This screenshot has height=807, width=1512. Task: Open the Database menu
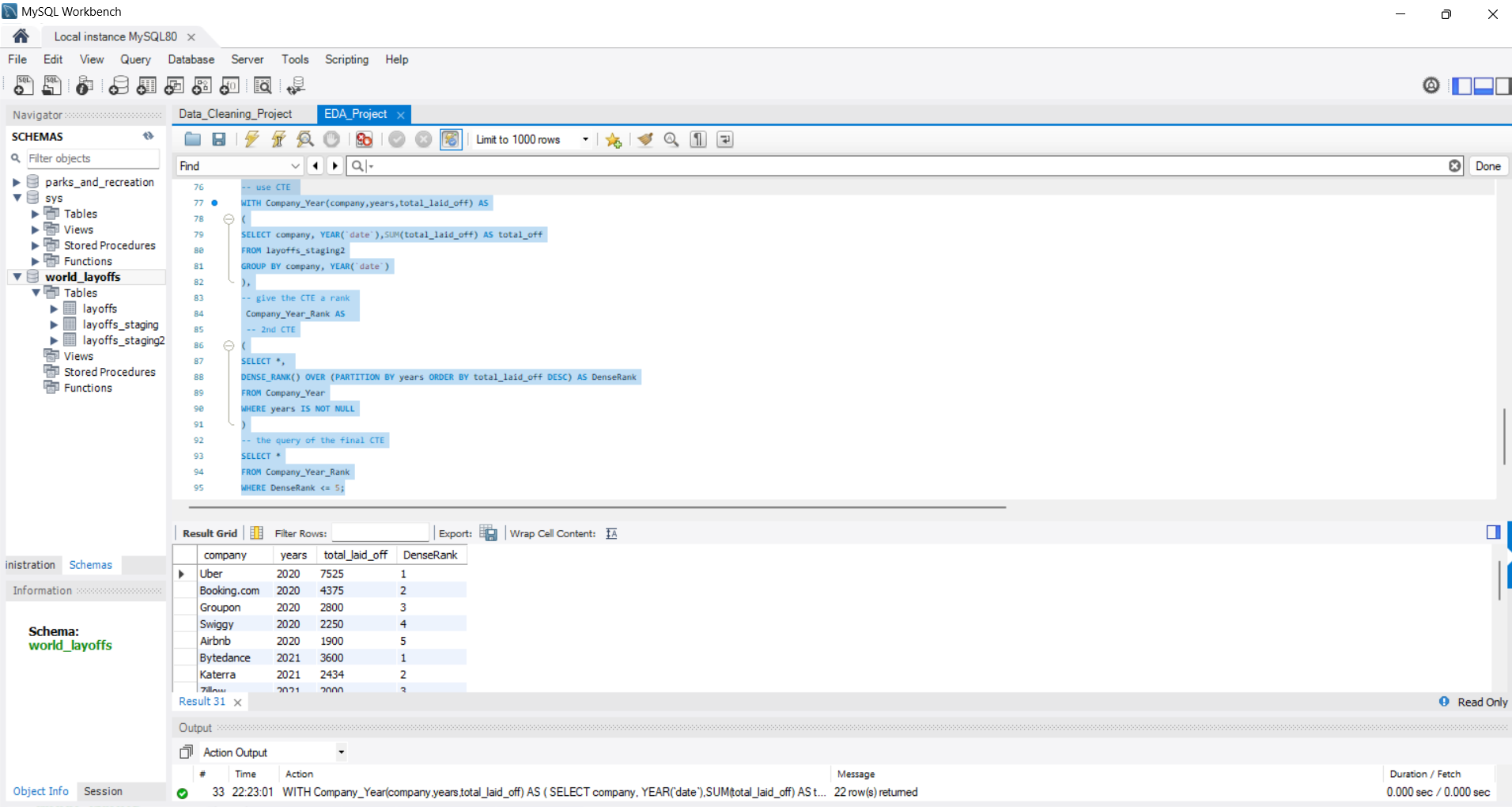pyautogui.click(x=191, y=59)
